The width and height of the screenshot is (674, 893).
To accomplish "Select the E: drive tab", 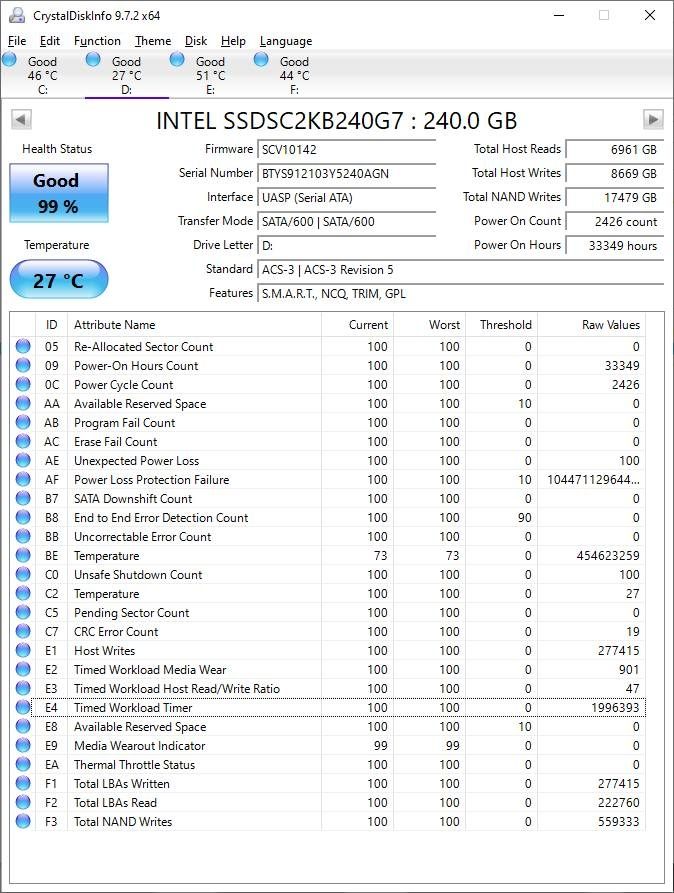I will pos(210,75).
